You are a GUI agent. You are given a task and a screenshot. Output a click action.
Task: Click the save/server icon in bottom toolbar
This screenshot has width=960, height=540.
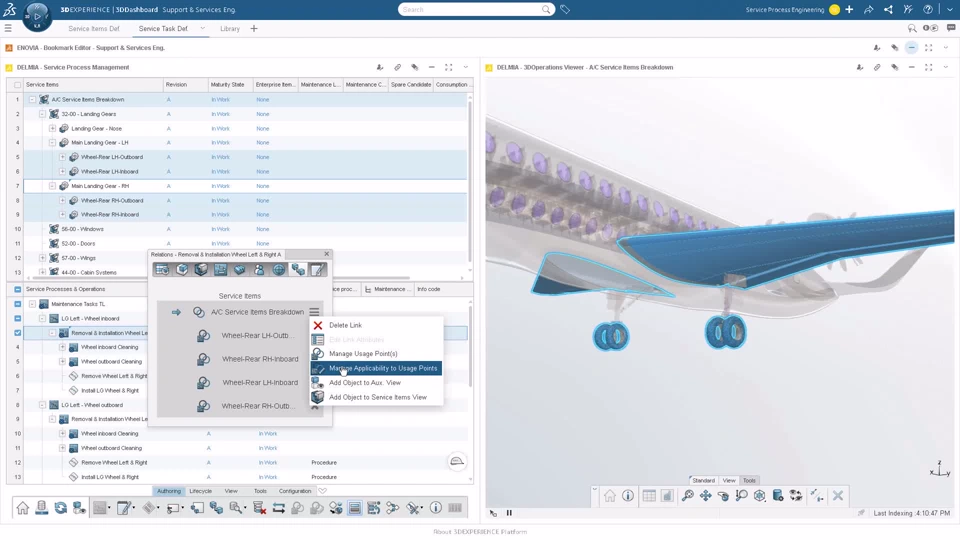pyautogui.click(x=42, y=508)
